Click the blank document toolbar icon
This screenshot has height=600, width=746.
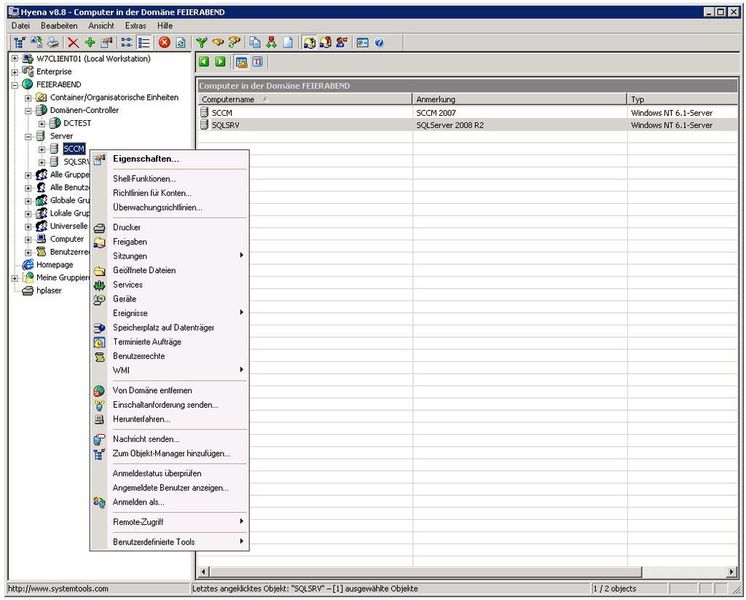[288, 43]
